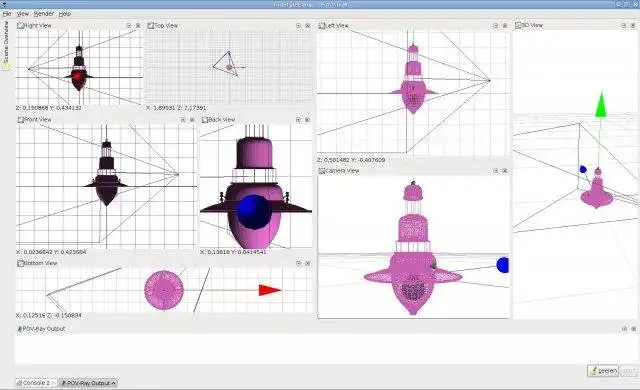Click the green Y-axis arrow in 3D View

(x=600, y=105)
